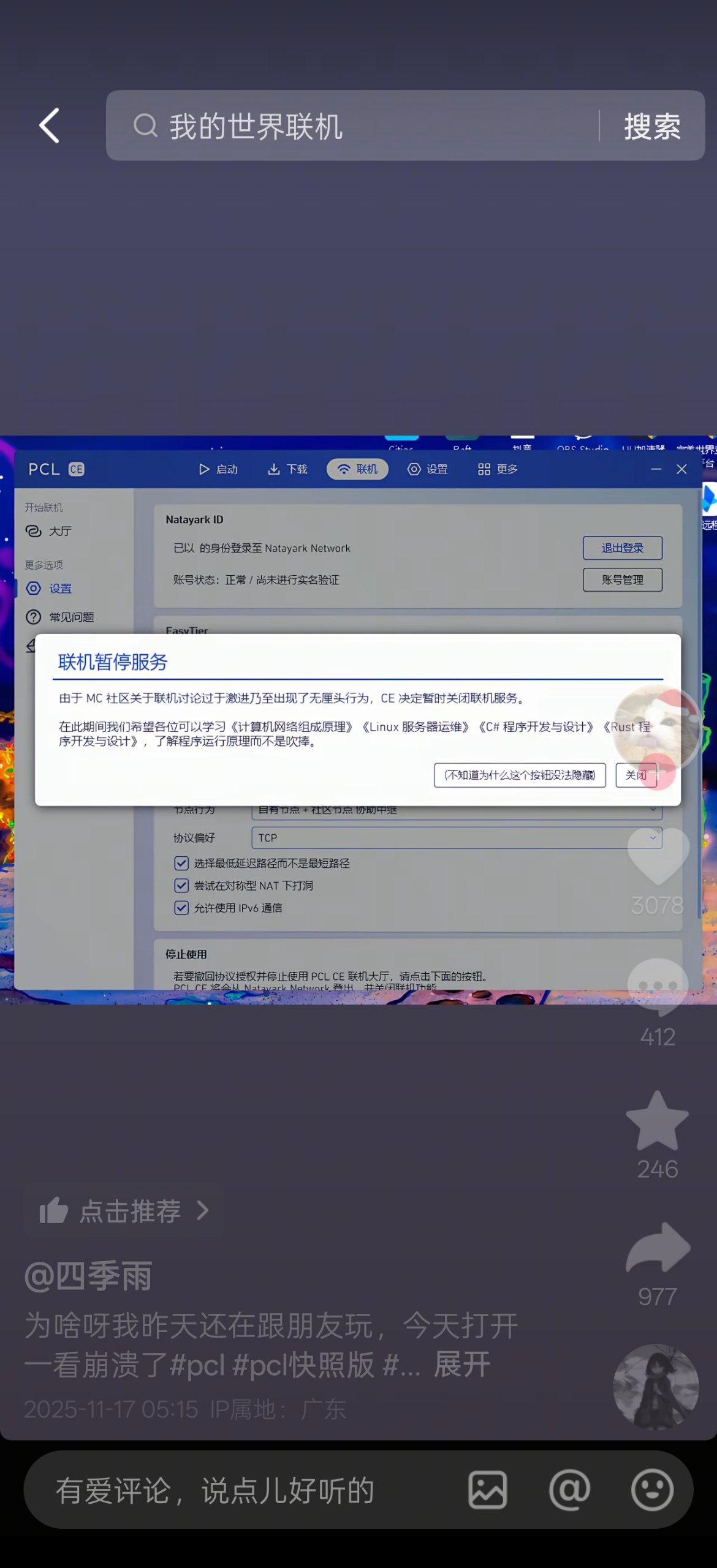Toggle lowest latency path checkbox
Image resolution: width=717 pixels, height=1568 pixels.
click(x=181, y=863)
